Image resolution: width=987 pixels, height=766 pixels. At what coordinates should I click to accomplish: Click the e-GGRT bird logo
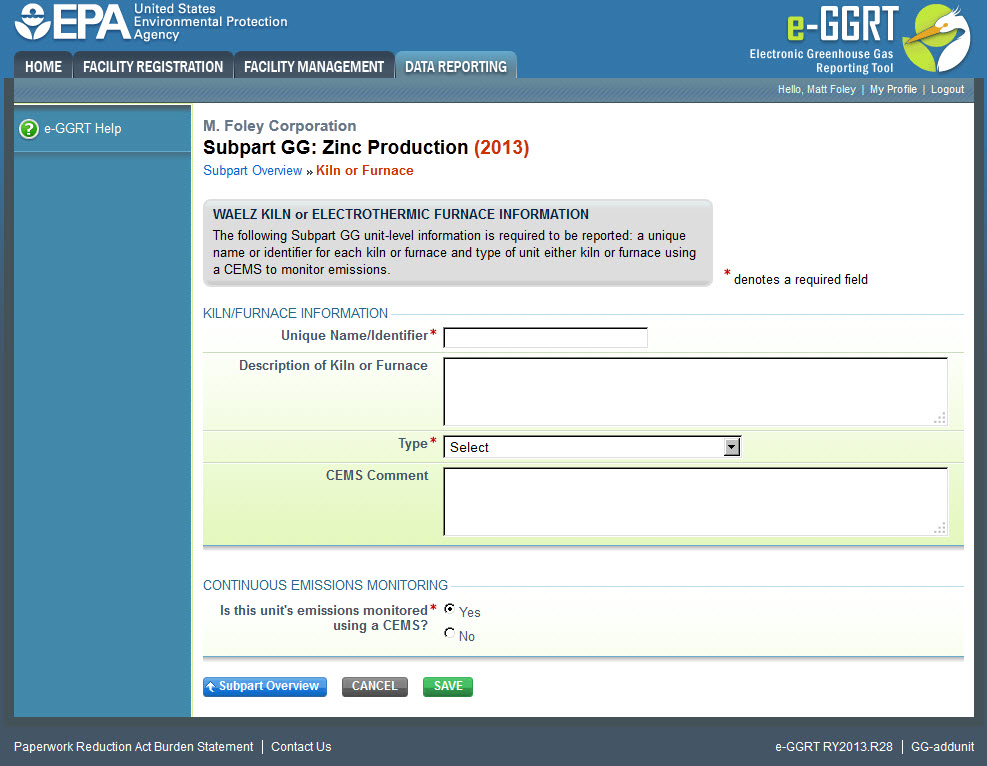pos(936,38)
